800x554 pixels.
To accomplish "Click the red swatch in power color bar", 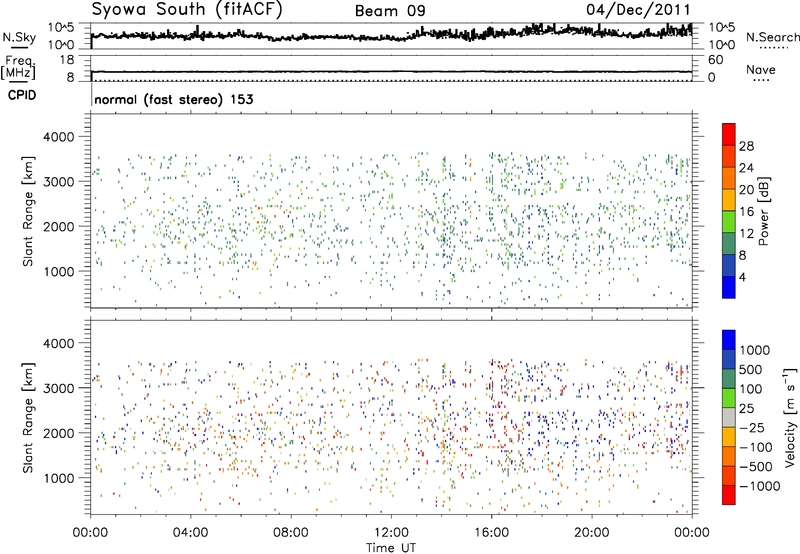I will (729, 135).
